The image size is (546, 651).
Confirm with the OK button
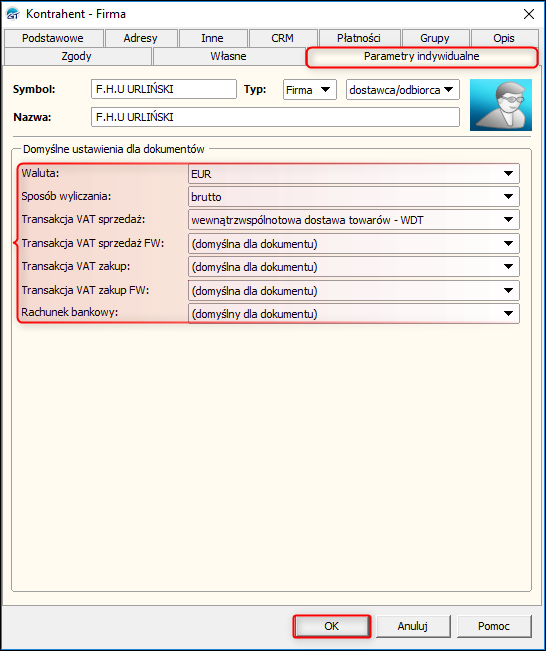[332, 626]
